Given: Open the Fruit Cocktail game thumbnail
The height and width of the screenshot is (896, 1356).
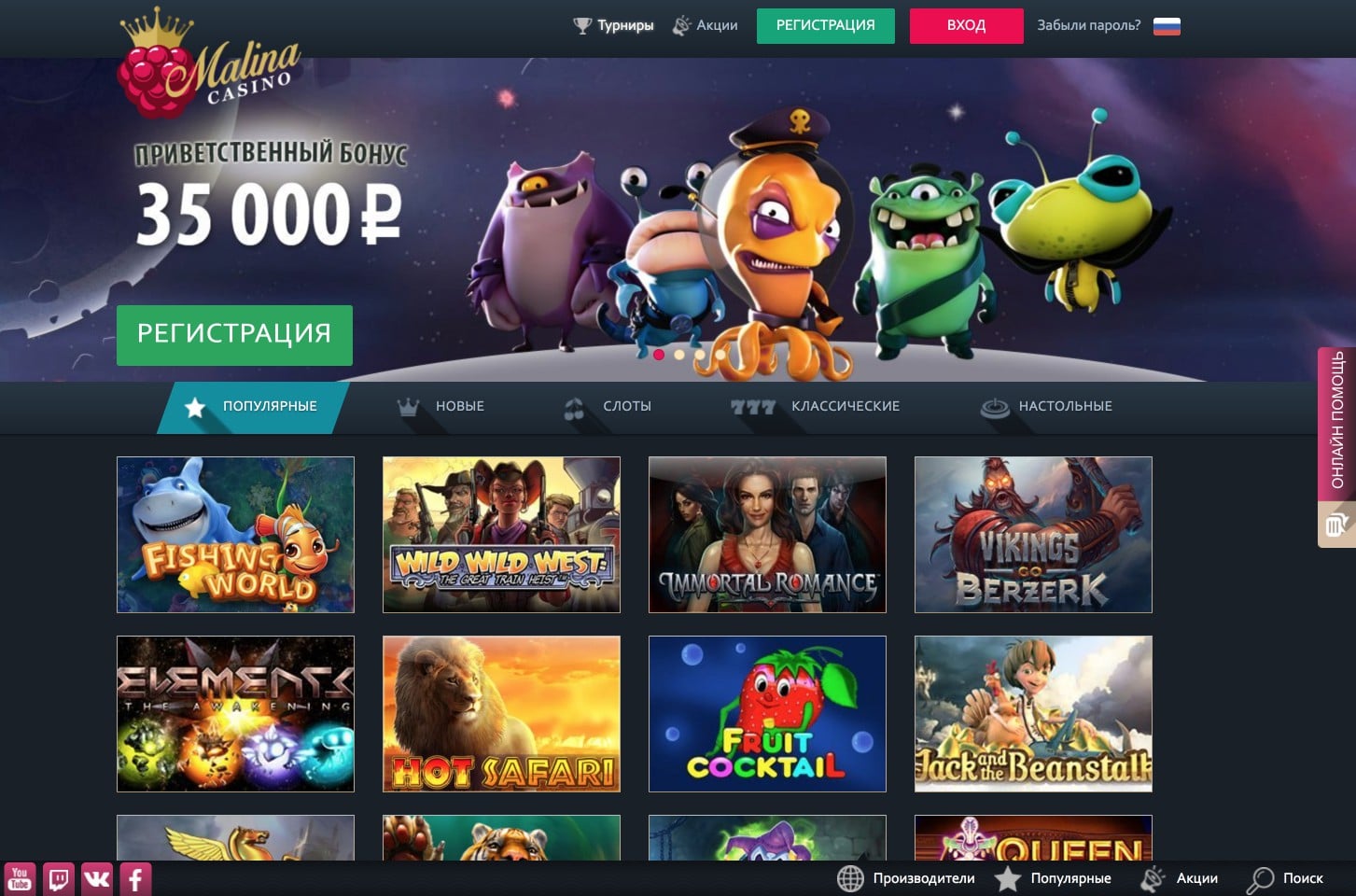Looking at the screenshot, I should pyautogui.click(x=767, y=714).
